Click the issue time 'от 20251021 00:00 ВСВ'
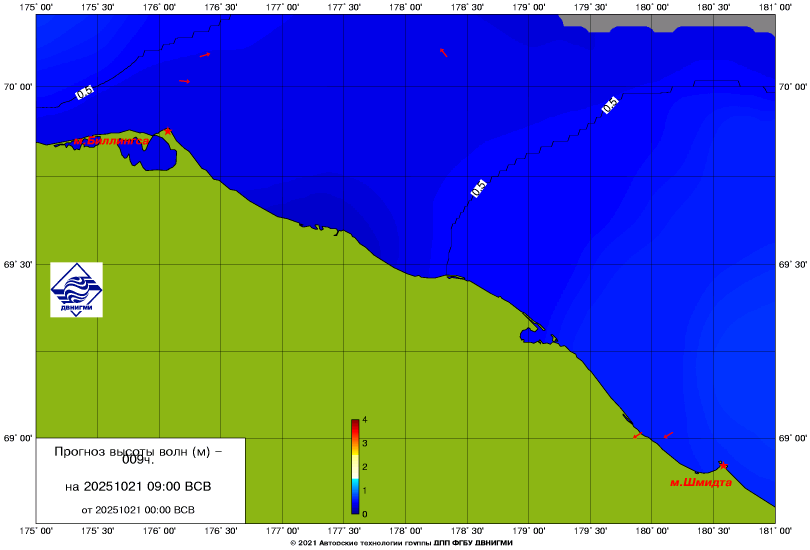The image size is (810, 550). click(138, 509)
